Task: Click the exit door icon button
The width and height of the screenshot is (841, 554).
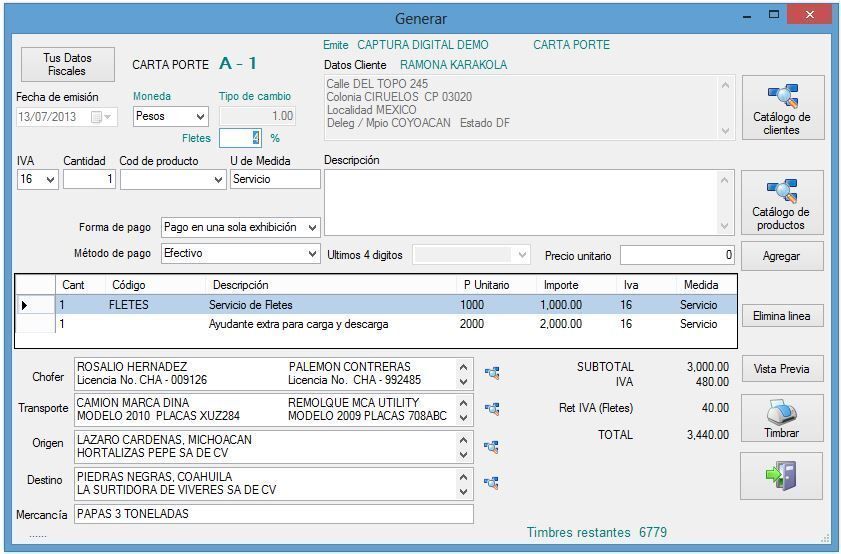Action: [782, 476]
